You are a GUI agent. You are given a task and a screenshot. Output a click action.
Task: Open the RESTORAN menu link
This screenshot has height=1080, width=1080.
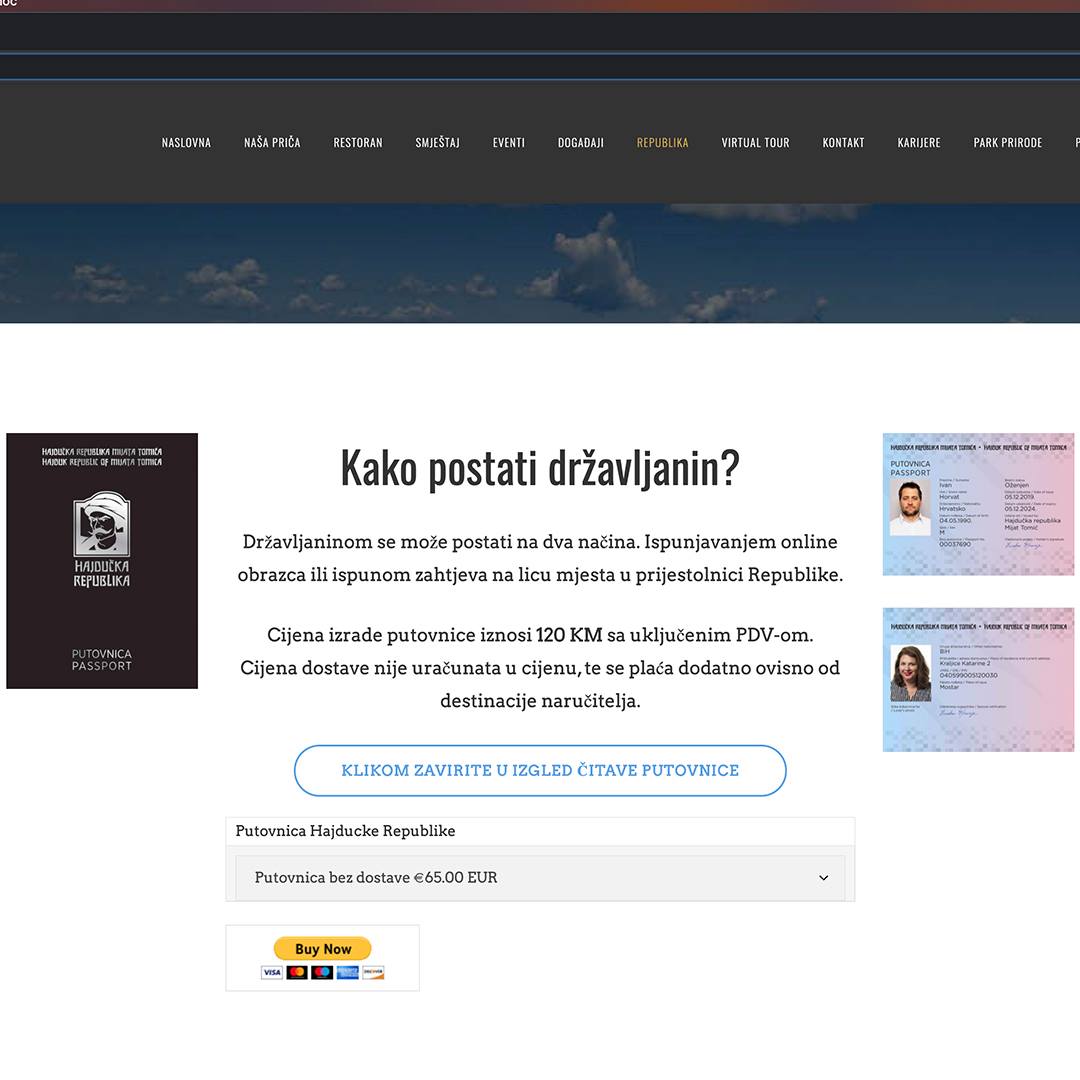(x=357, y=143)
